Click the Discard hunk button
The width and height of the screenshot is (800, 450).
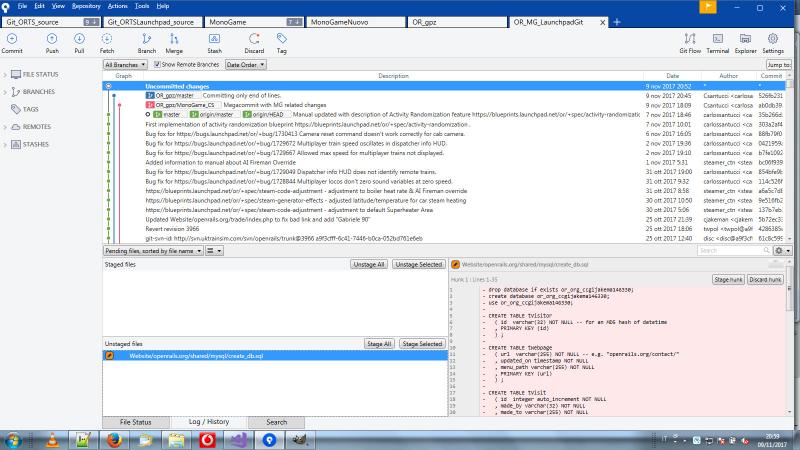tap(765, 280)
